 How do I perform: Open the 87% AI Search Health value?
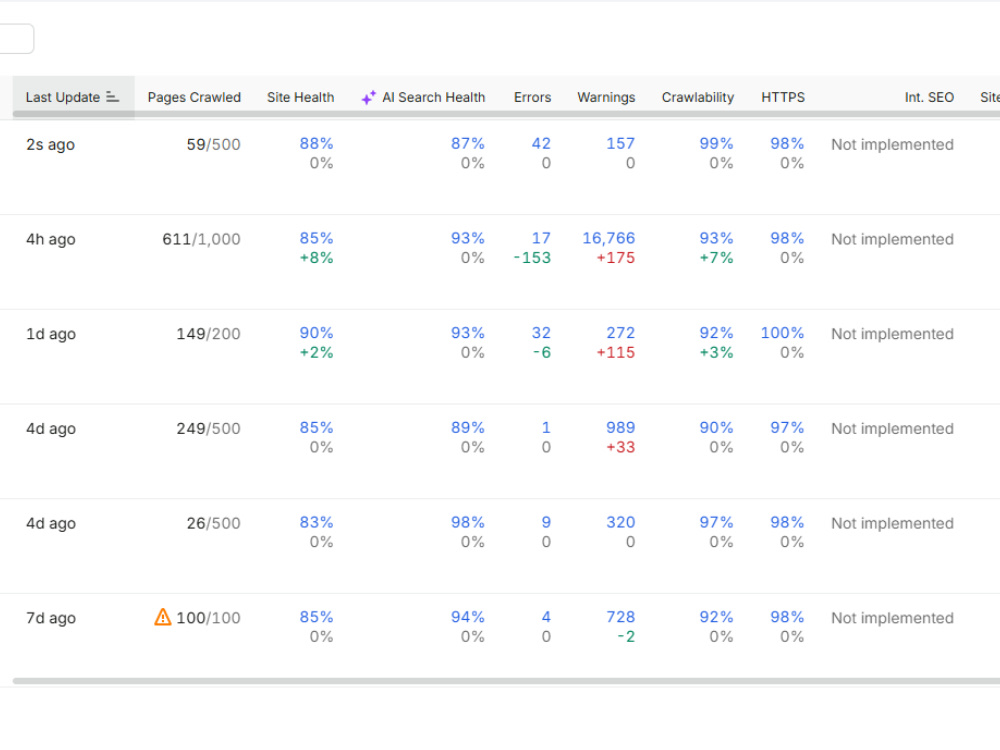[x=467, y=143]
